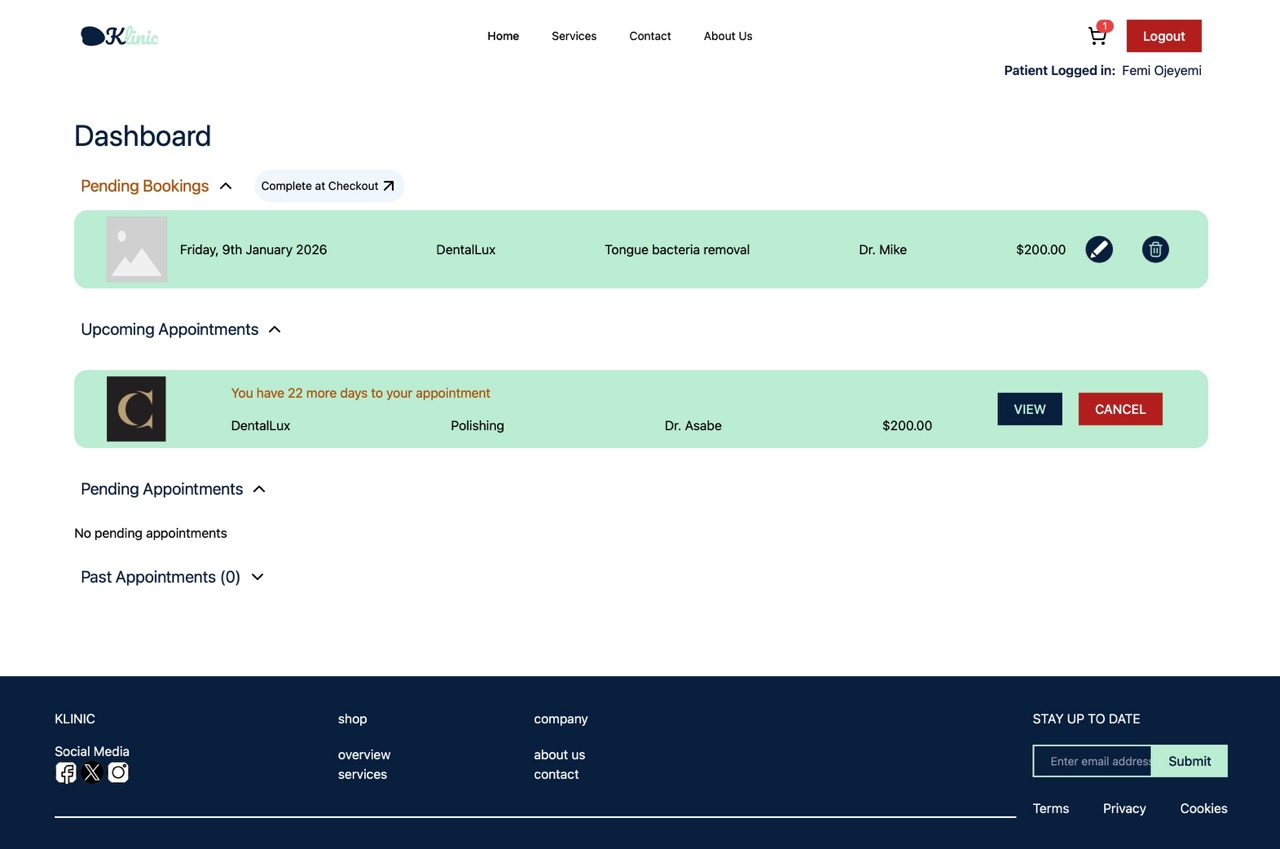Collapse the Pending Bookings section

225,185
